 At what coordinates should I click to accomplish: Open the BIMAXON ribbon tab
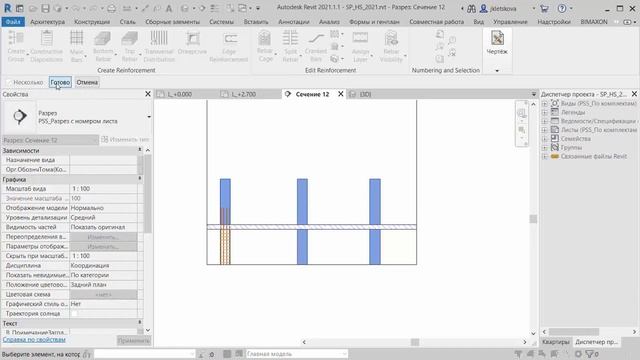pos(593,22)
